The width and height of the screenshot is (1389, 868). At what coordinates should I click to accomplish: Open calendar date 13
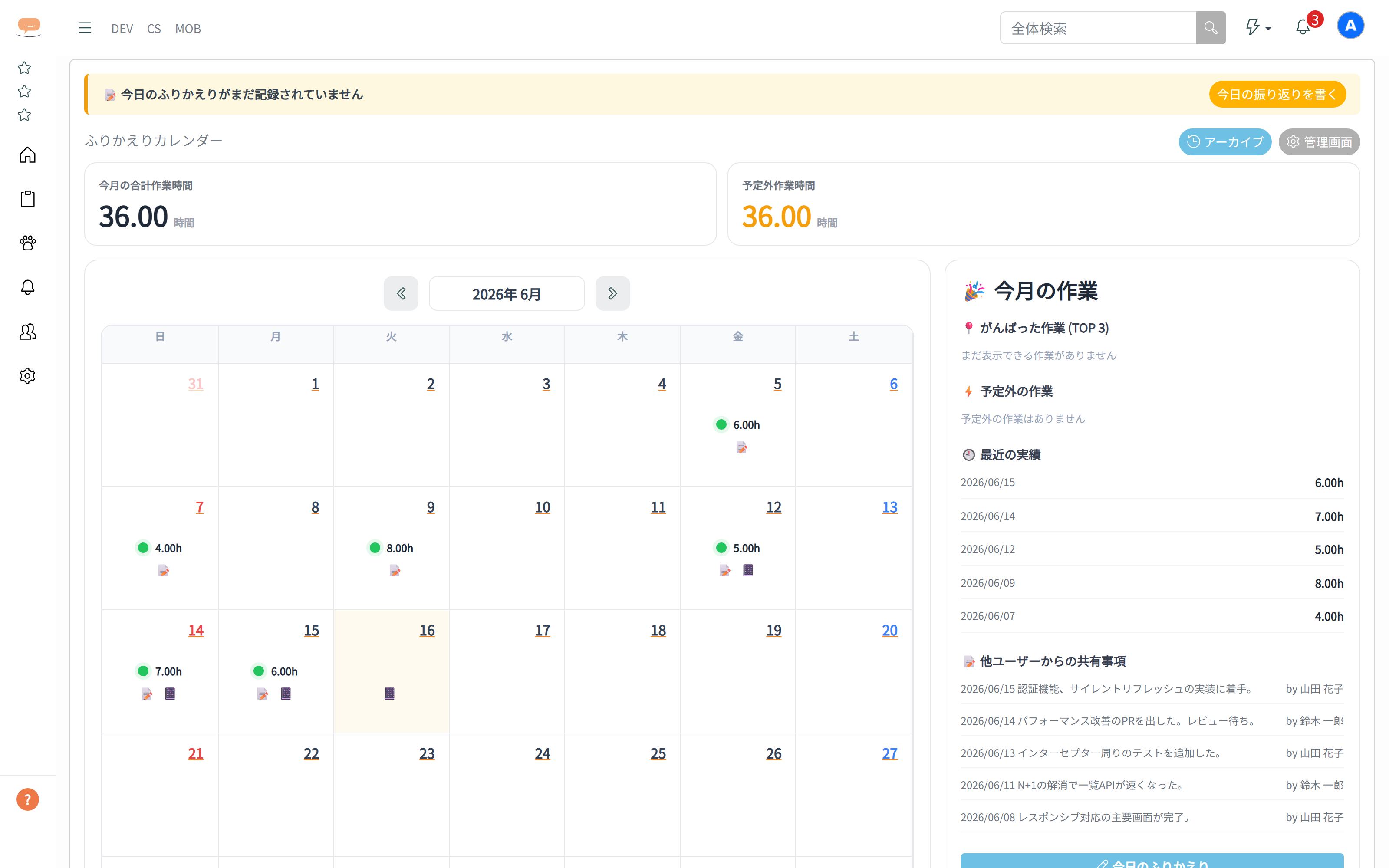890,507
